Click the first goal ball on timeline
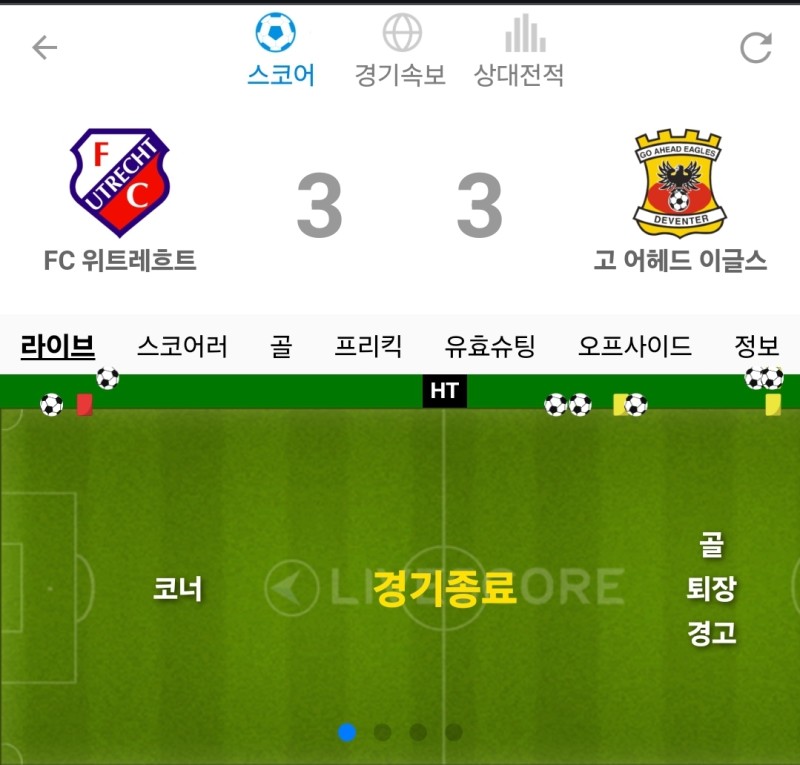Viewport: 800px width, 765px height. pyautogui.click(x=52, y=405)
